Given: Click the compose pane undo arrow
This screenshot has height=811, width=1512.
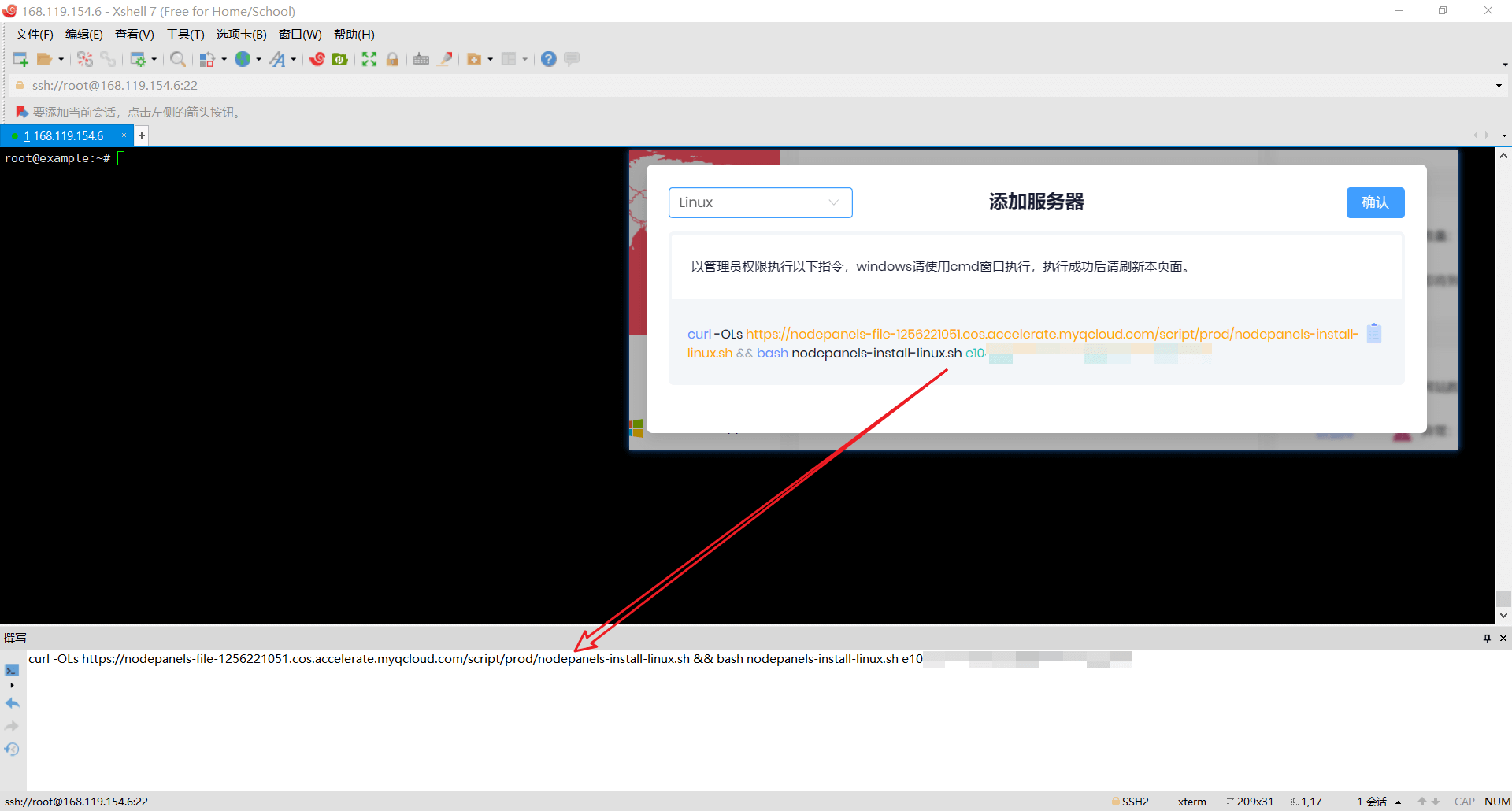Looking at the screenshot, I should pyautogui.click(x=12, y=703).
